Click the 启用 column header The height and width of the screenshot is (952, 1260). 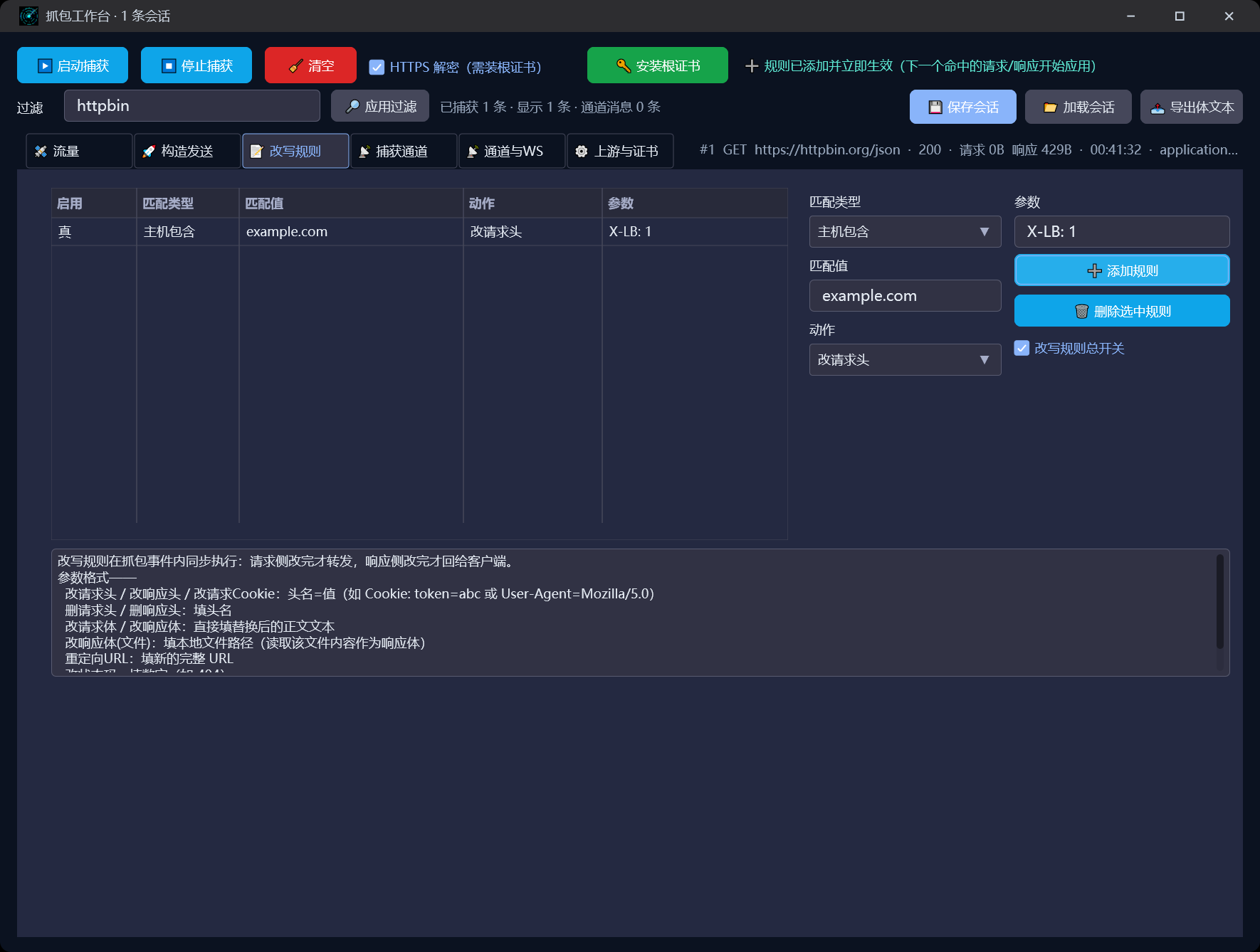[94, 203]
